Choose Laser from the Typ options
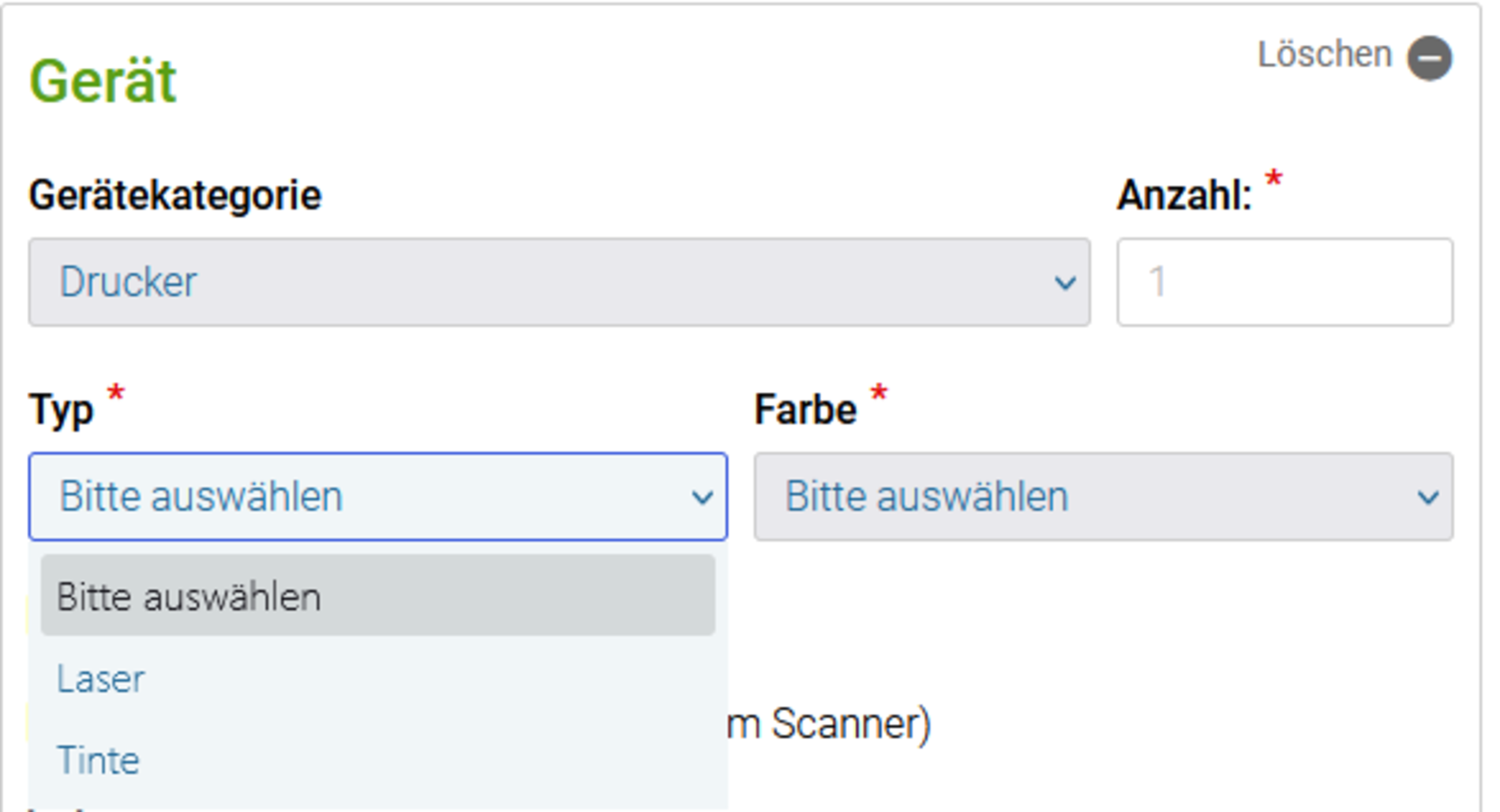This screenshot has height=812, width=1500. tap(377, 679)
